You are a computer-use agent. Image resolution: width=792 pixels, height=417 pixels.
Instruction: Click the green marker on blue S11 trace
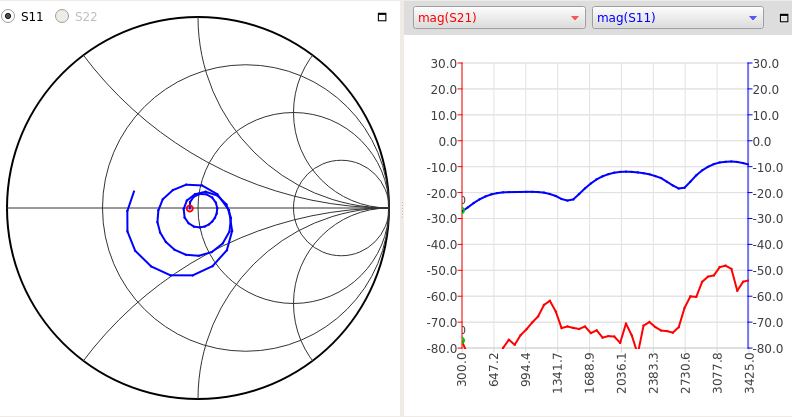coord(462,211)
